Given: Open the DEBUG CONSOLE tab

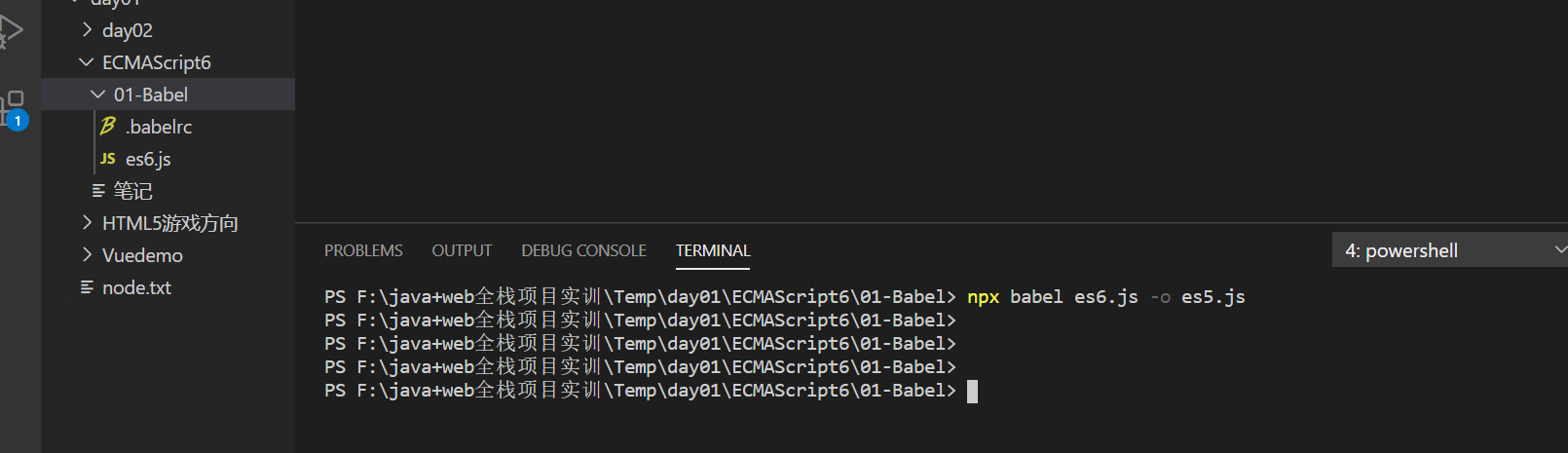Looking at the screenshot, I should (583, 250).
